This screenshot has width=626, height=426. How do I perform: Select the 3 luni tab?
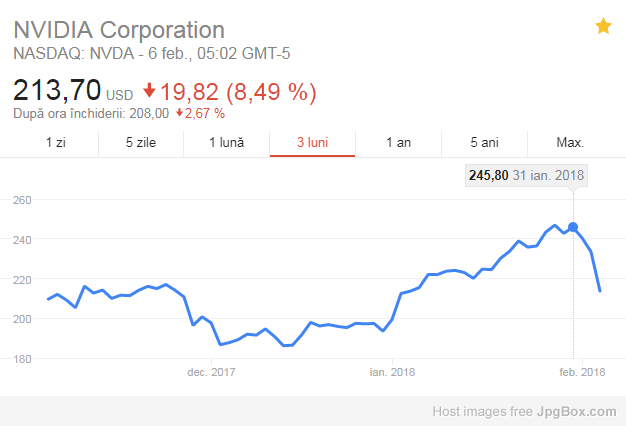(x=313, y=143)
